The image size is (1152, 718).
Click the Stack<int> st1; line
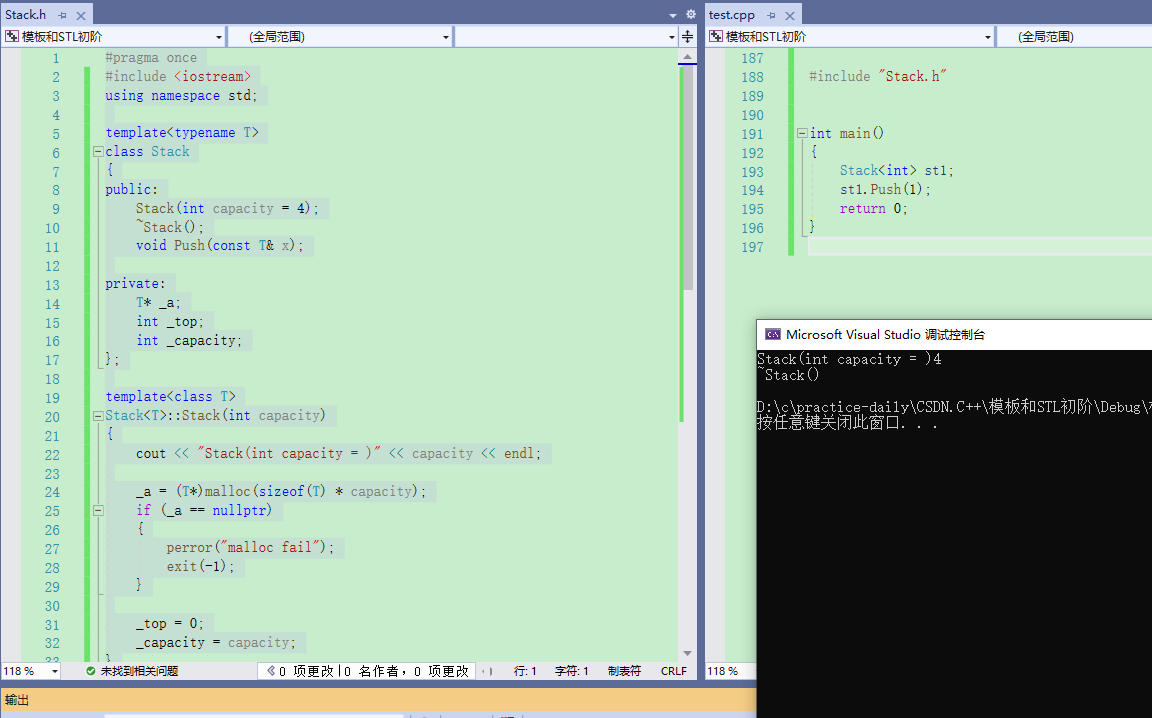pos(896,170)
